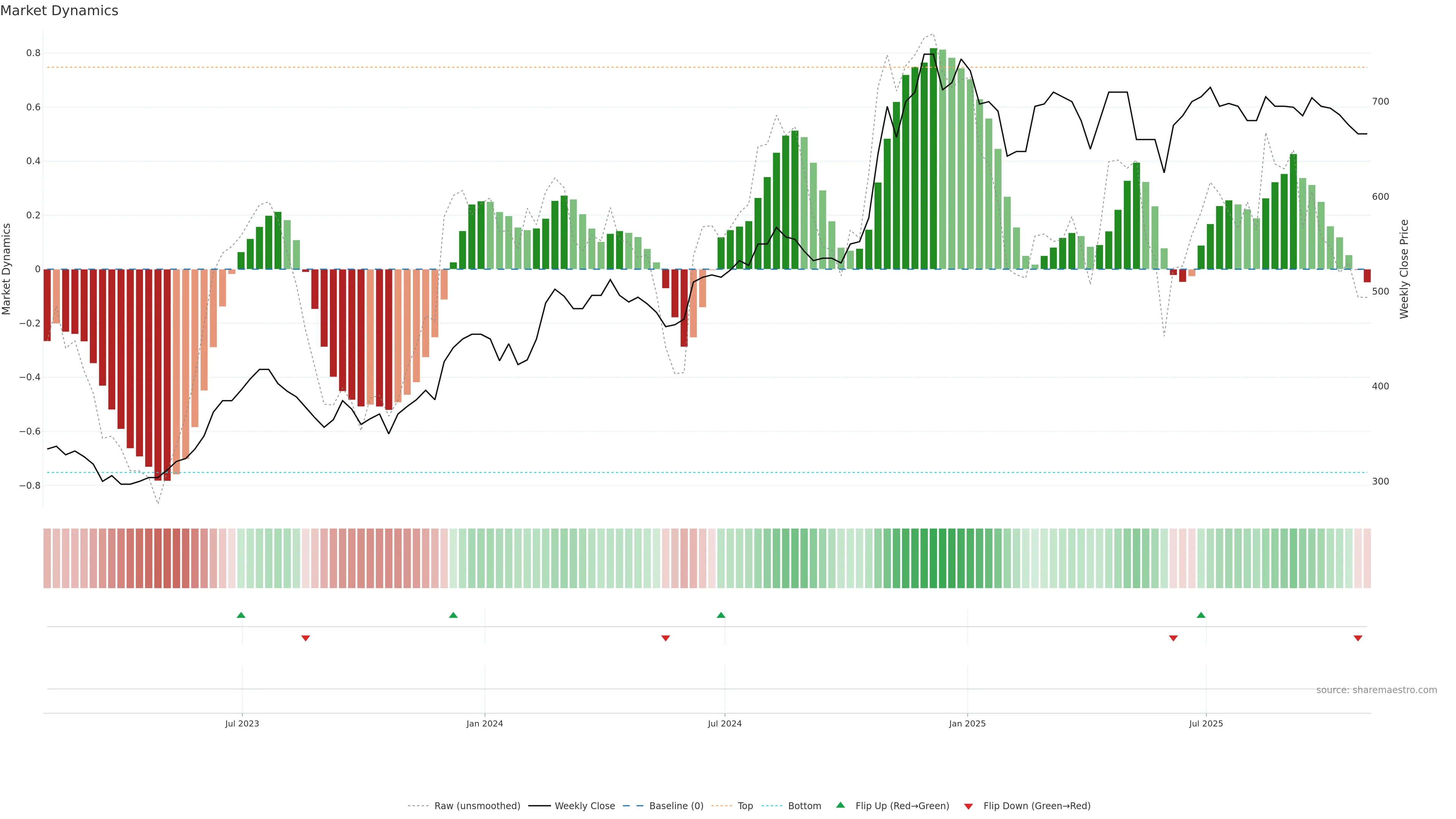Click the last red flip-down triangle at far right
Image resolution: width=1456 pixels, height=819 pixels.
click(x=1358, y=638)
